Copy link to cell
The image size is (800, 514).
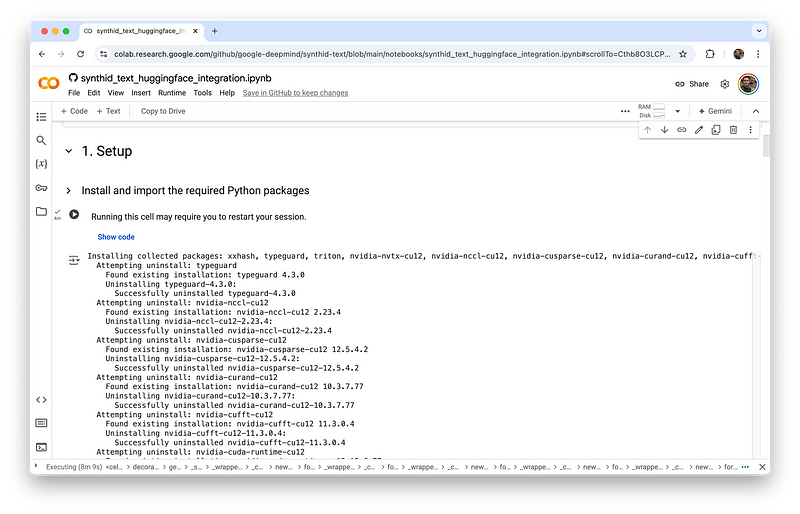point(682,130)
